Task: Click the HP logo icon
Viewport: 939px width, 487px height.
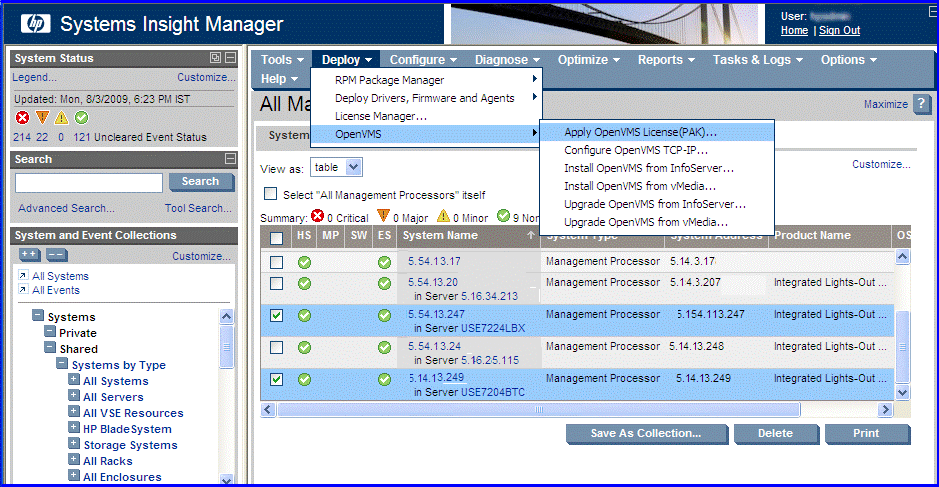Action: [35, 23]
